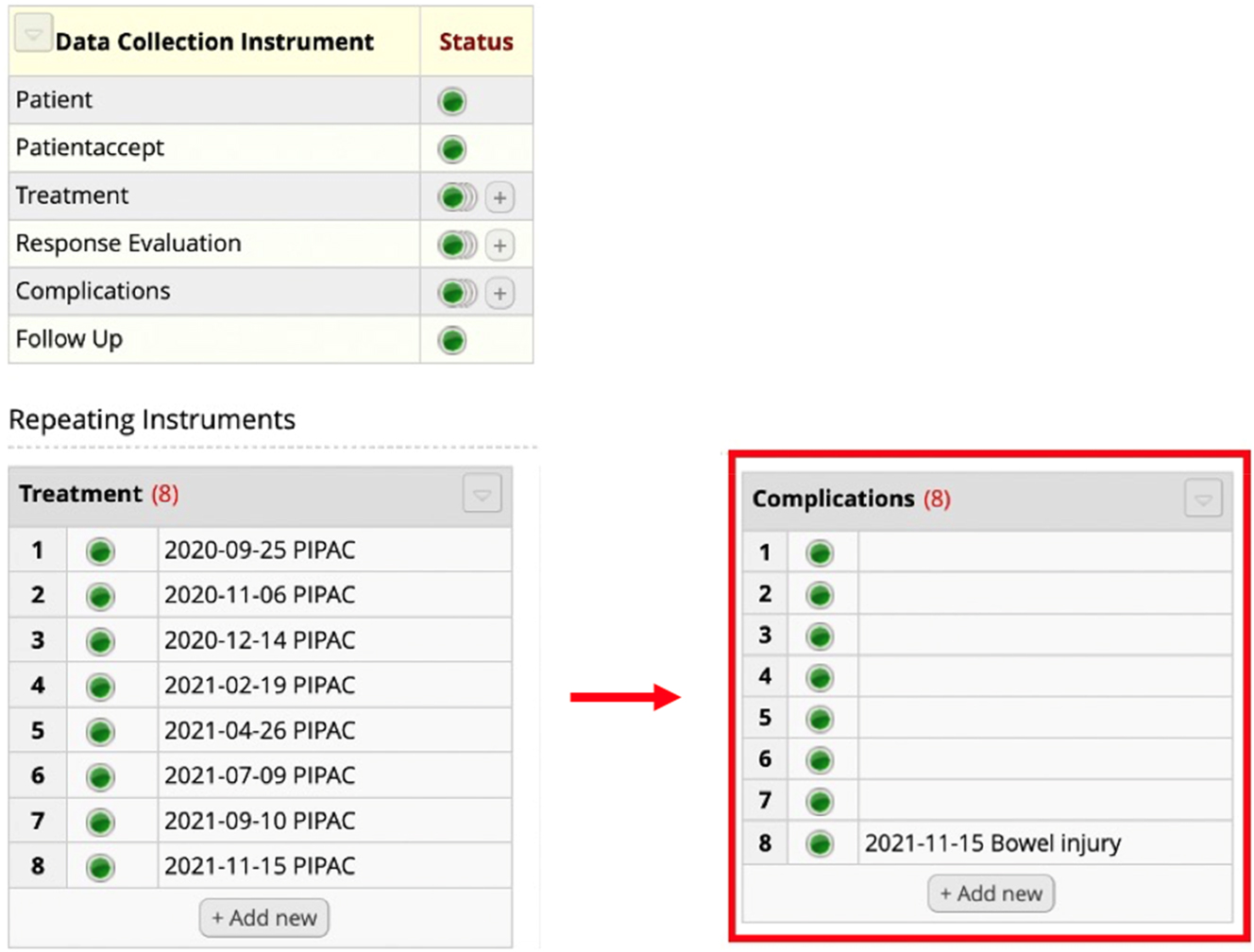Toggle the status circle in Complications row 6

click(819, 758)
